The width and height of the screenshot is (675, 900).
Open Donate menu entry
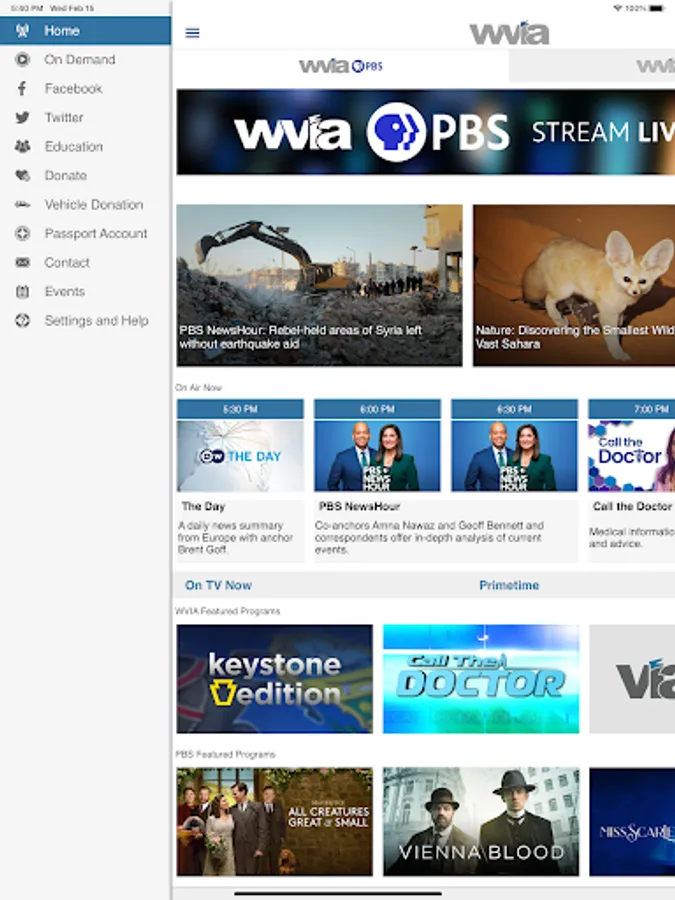pyautogui.click(x=86, y=175)
